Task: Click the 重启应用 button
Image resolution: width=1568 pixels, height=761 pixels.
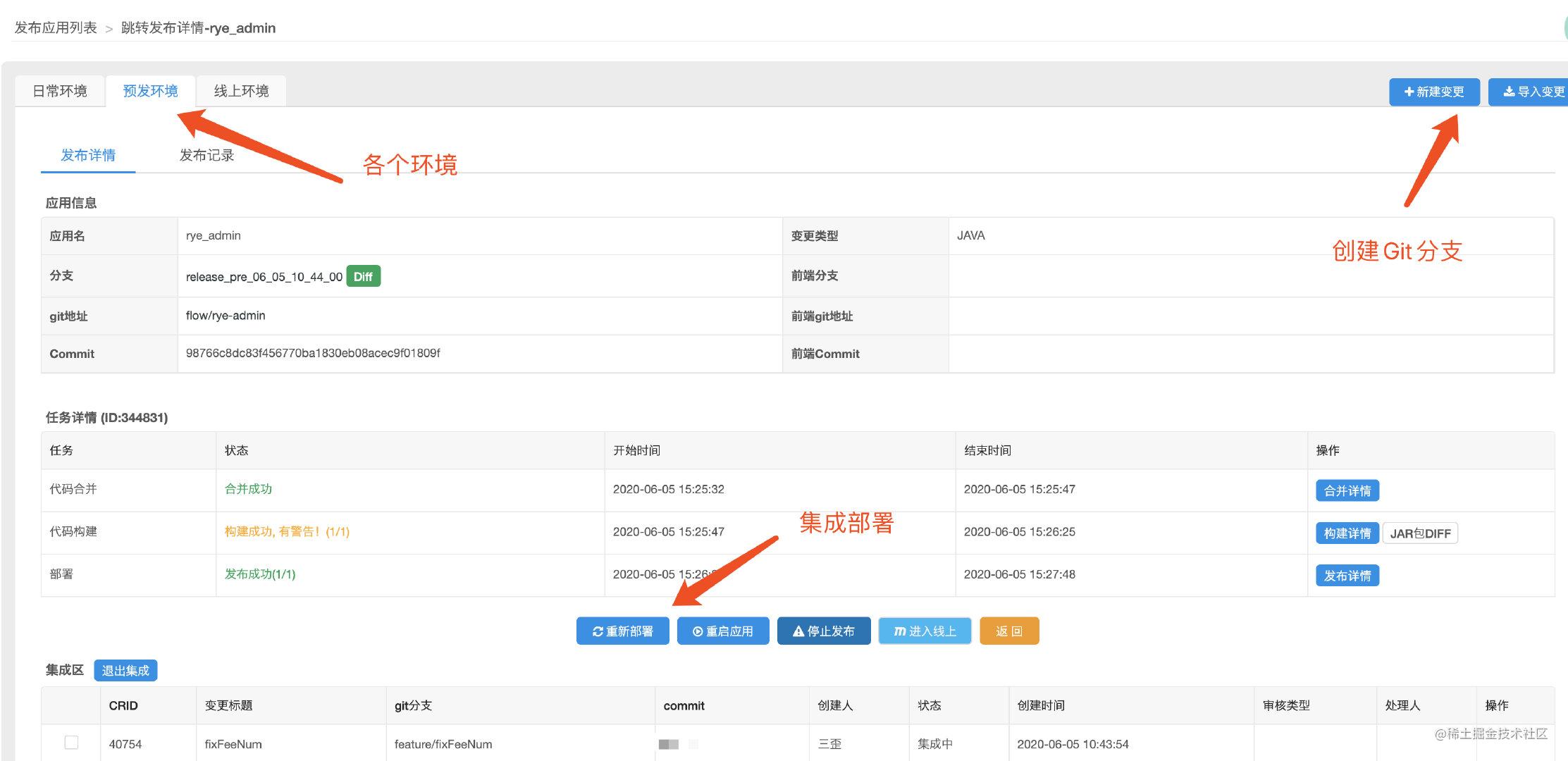Action: (723, 631)
